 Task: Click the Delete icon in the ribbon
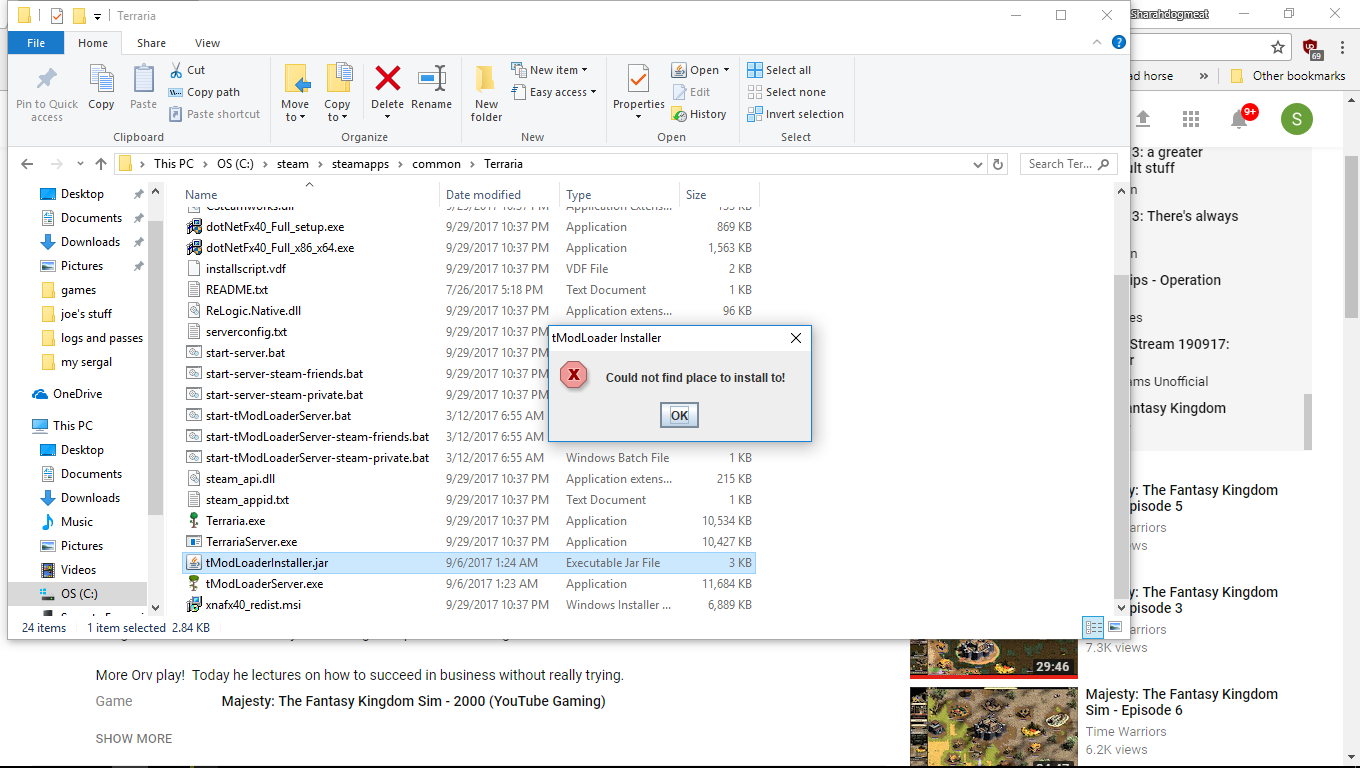387,79
